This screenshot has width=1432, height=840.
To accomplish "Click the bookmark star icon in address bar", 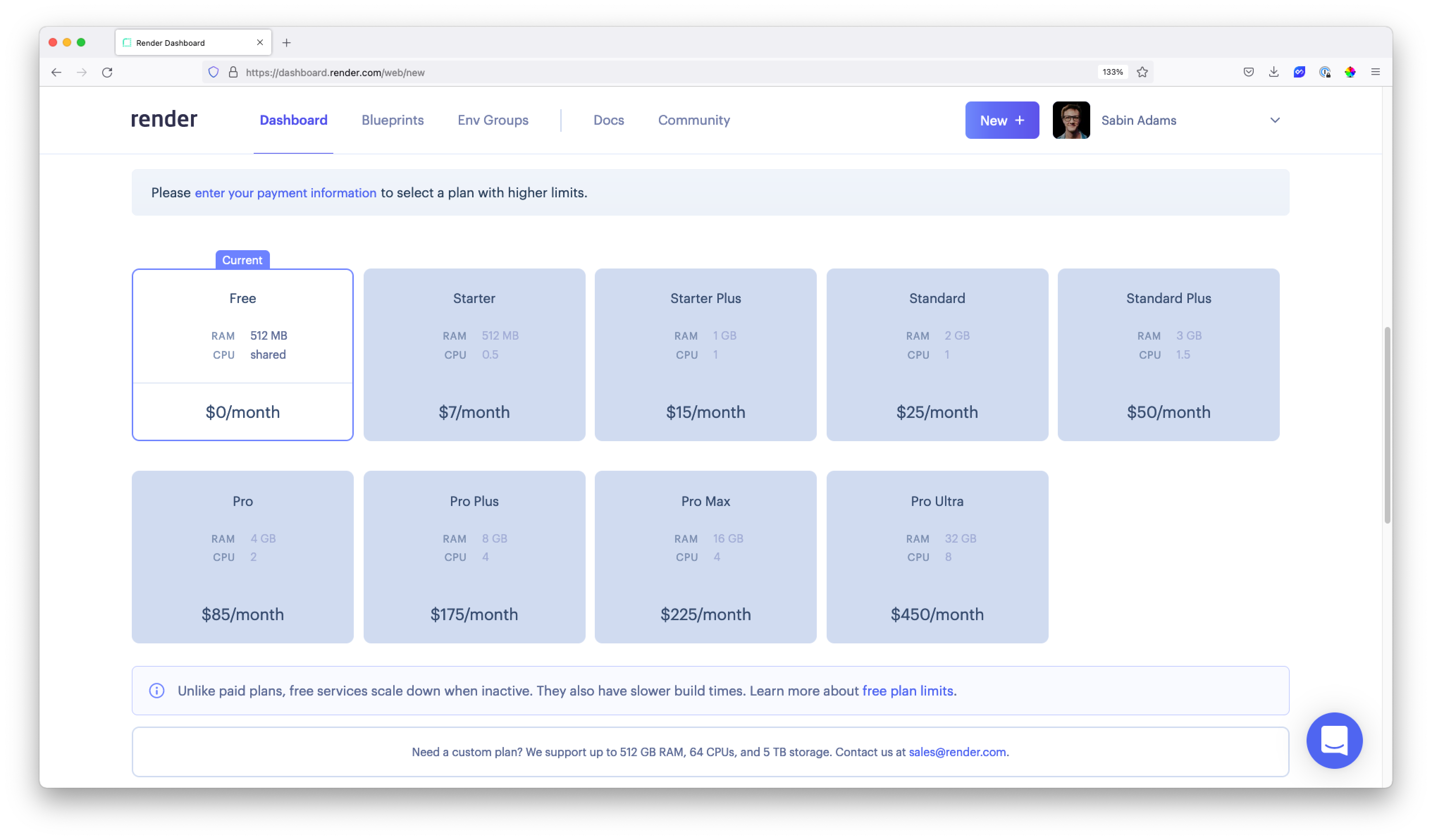I will [x=1142, y=72].
